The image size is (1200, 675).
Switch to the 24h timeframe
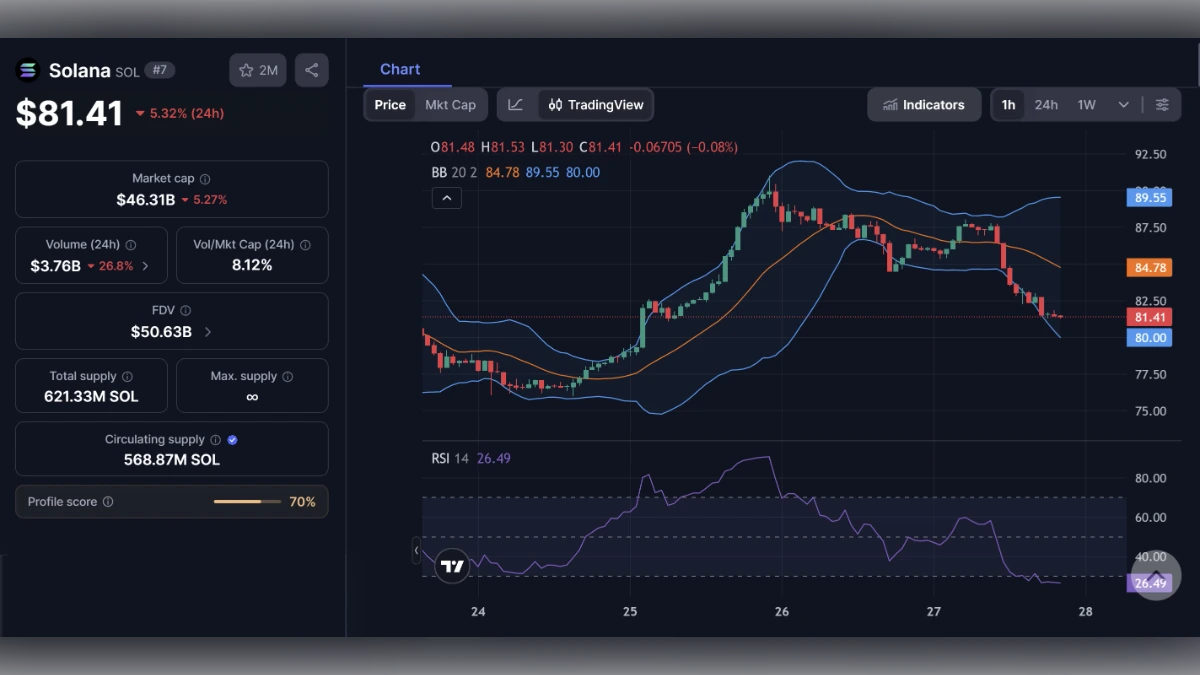coord(1046,104)
